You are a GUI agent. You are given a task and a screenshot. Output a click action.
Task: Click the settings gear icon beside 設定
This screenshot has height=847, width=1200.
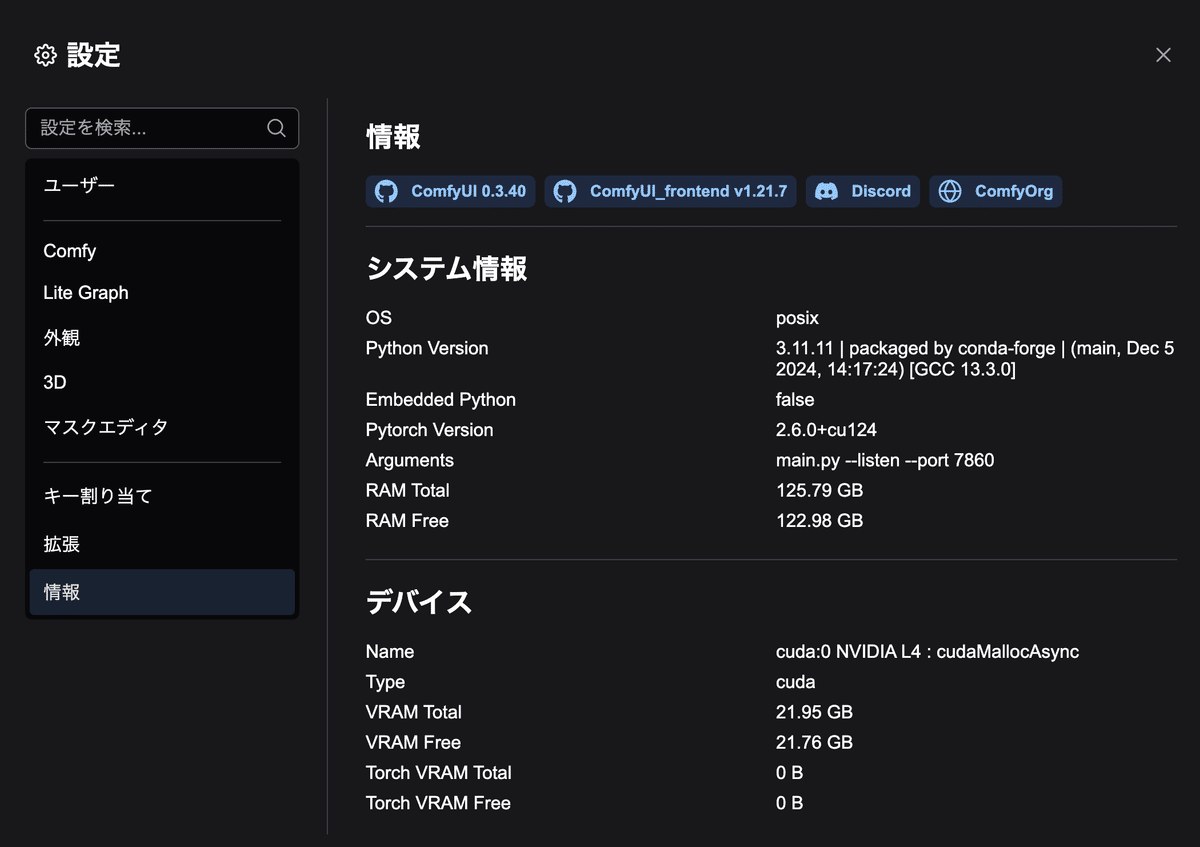click(45, 55)
